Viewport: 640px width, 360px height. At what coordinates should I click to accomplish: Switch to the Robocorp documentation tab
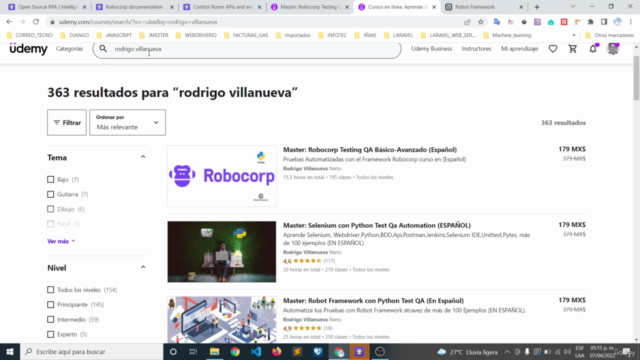tap(134, 7)
